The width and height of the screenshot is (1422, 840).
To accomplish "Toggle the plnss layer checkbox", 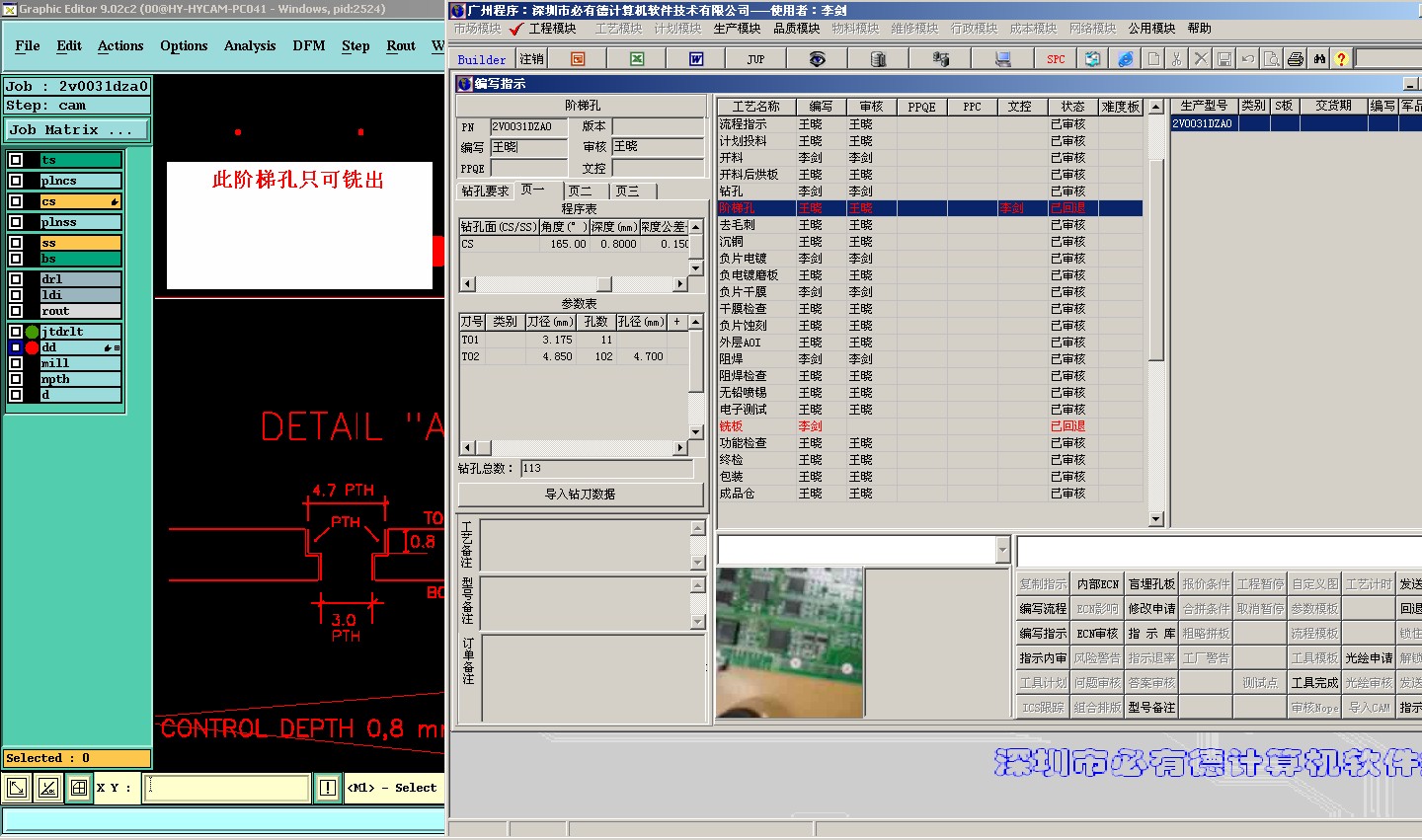I will point(16,222).
